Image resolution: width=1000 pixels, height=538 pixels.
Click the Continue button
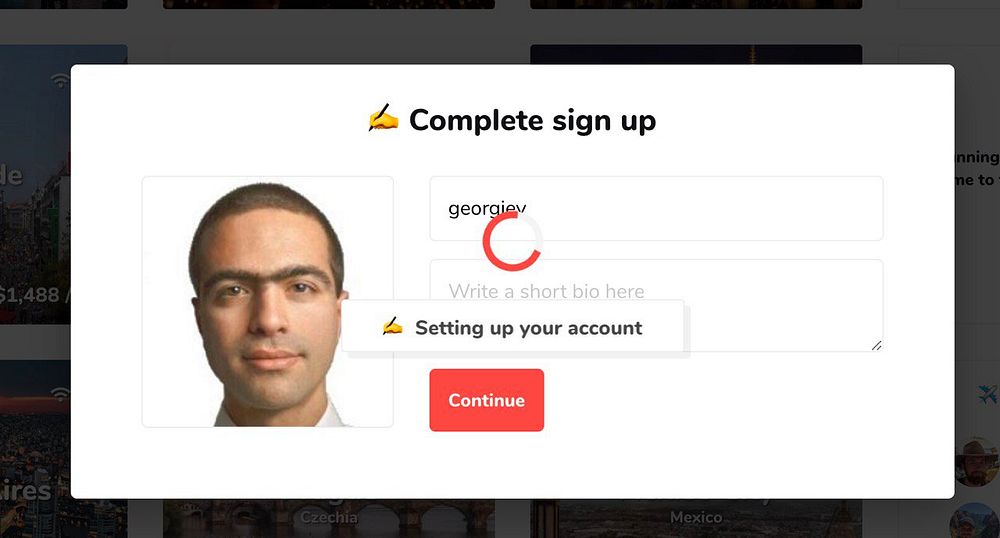tap(487, 400)
